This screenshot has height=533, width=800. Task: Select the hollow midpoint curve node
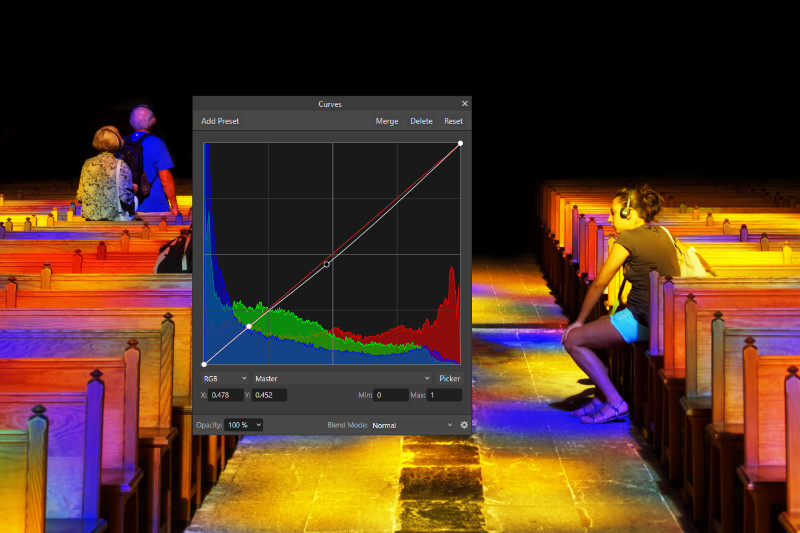click(327, 264)
